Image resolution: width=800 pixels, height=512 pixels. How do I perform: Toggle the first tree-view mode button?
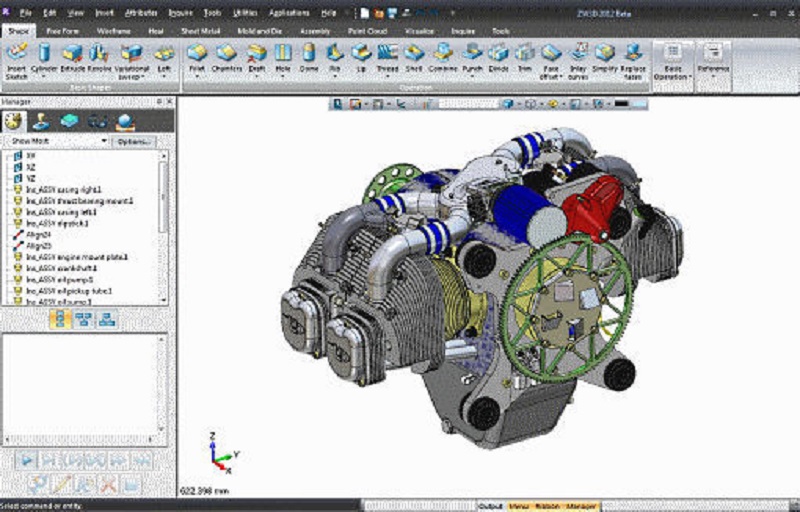60,320
